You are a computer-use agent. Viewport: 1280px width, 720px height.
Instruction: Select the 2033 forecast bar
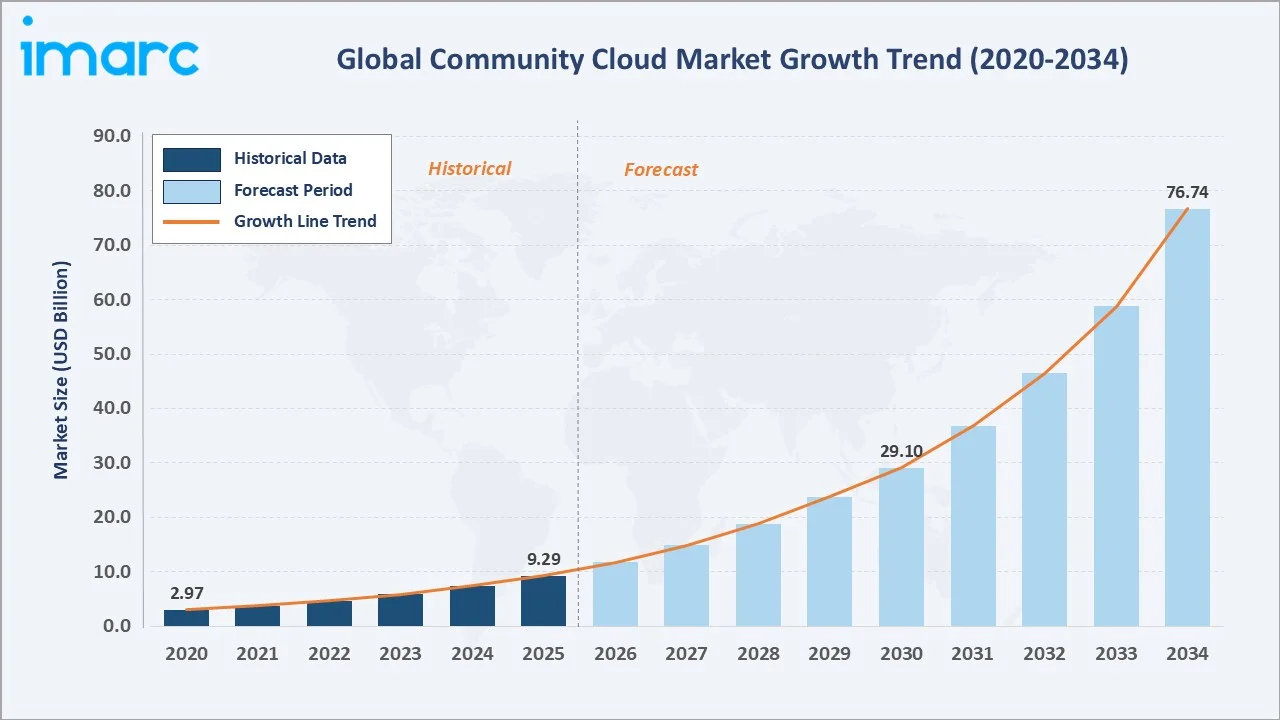(x=1116, y=466)
